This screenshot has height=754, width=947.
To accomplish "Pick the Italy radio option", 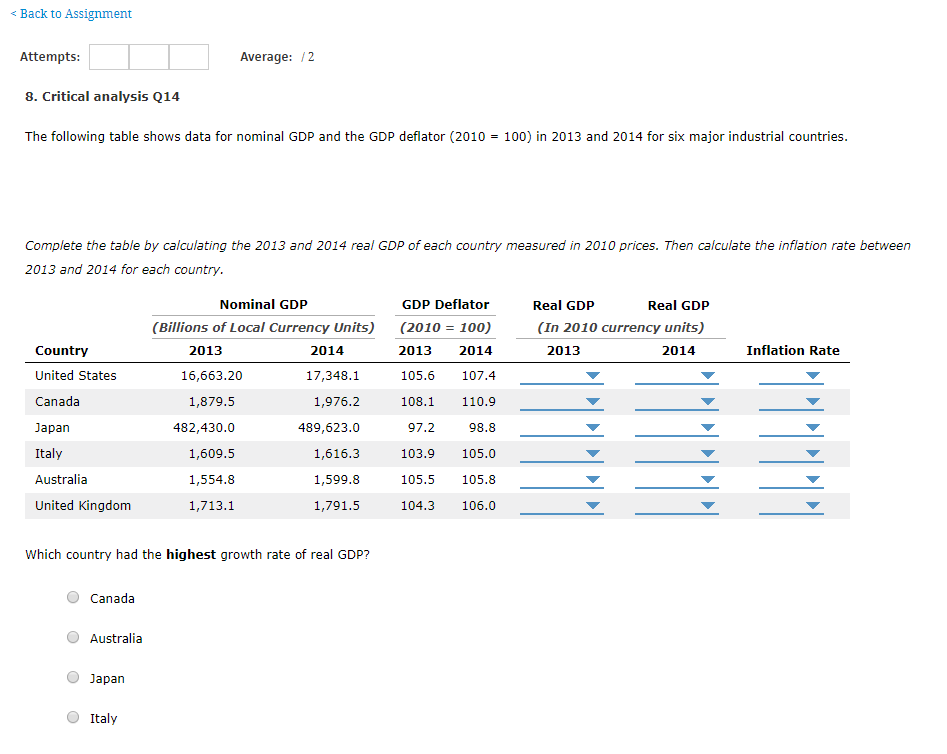I will click(x=73, y=718).
